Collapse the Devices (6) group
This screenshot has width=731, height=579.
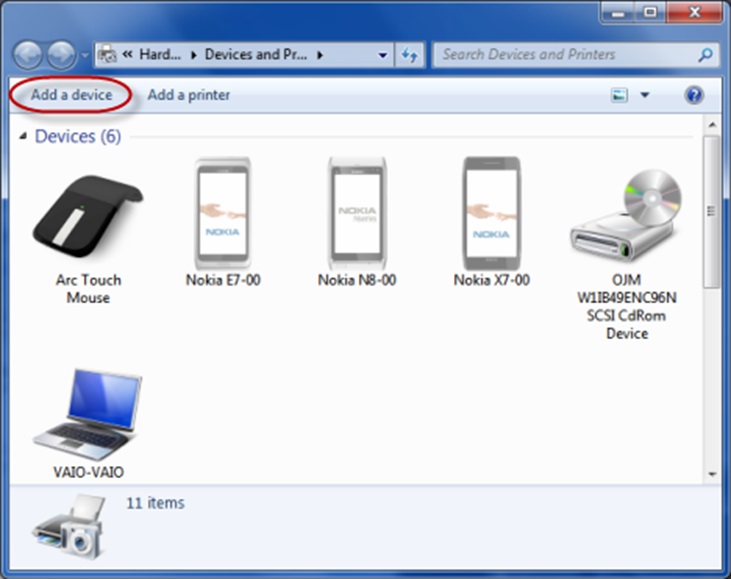tap(23, 136)
